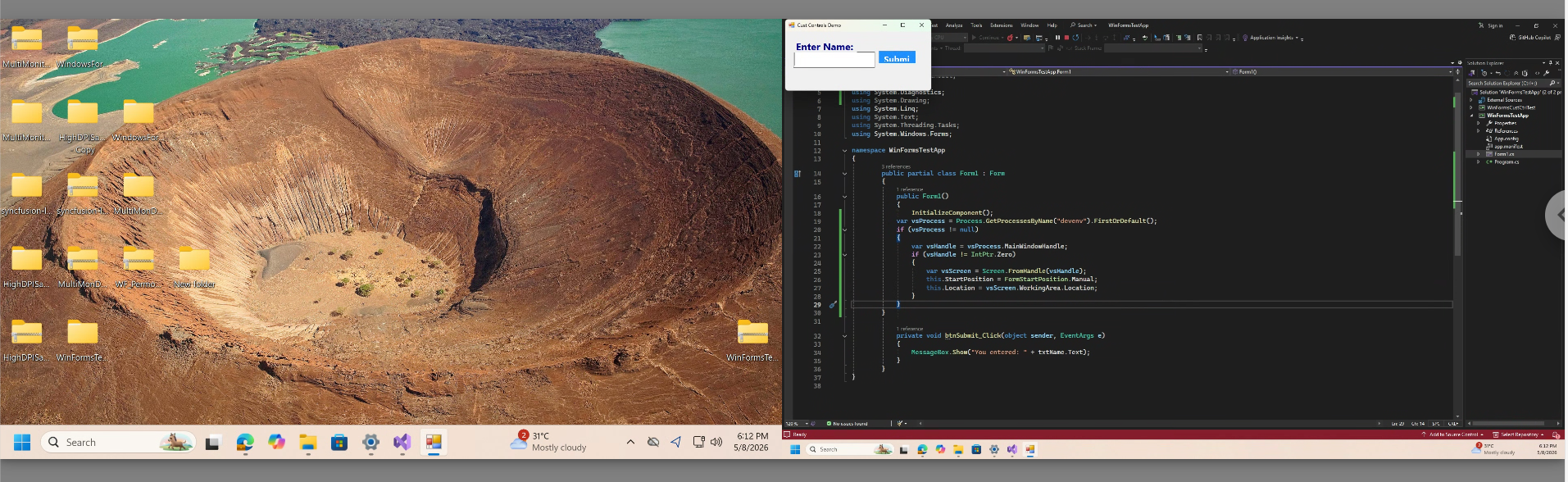
Task: Pause execution with Break All icon
Action: point(1057,38)
